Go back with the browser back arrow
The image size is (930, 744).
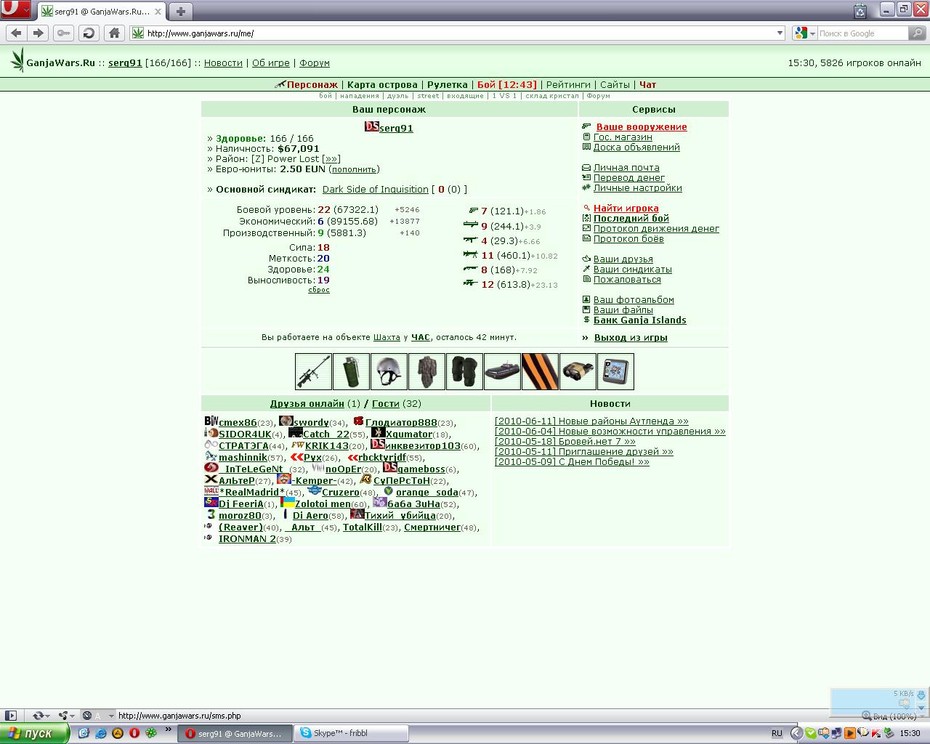17,33
